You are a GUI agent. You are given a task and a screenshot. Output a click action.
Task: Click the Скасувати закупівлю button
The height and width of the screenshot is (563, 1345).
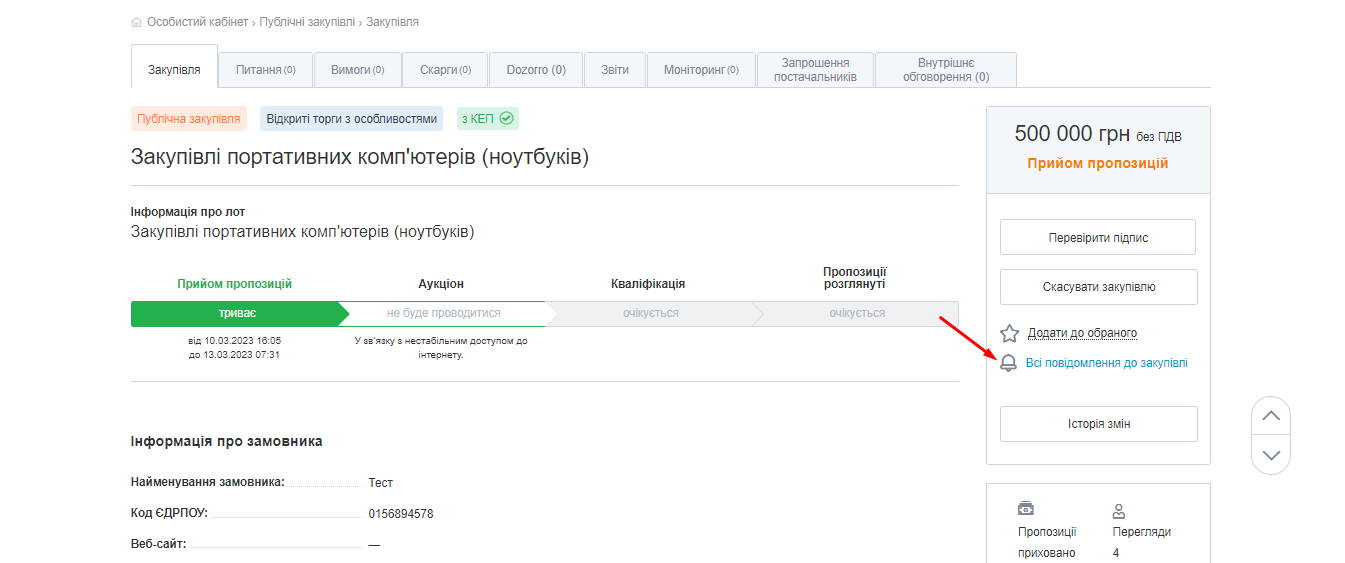[1098, 287]
